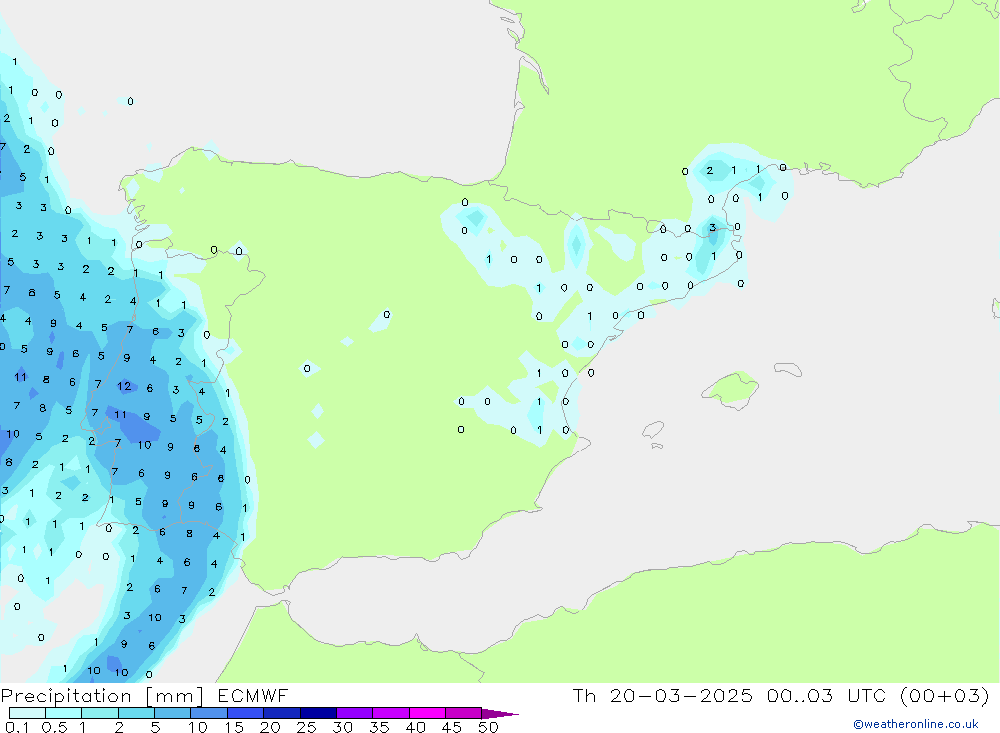The width and height of the screenshot is (1000, 733).
Task: Click the 0.1–0.5 mm legend color box
Action: [27, 713]
